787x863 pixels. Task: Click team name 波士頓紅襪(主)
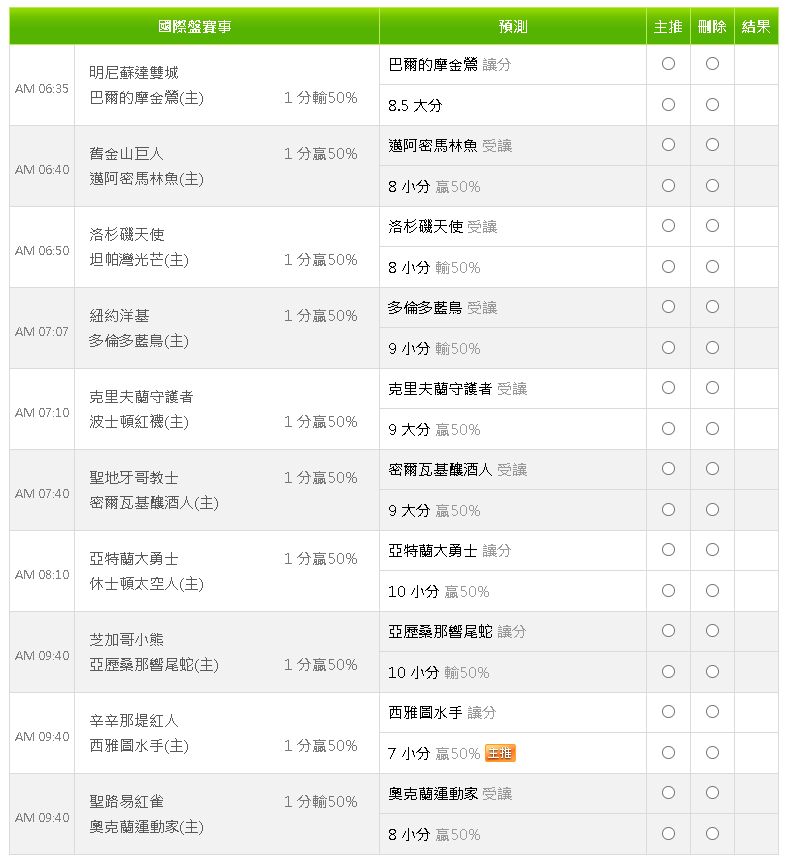pyautogui.click(x=139, y=422)
